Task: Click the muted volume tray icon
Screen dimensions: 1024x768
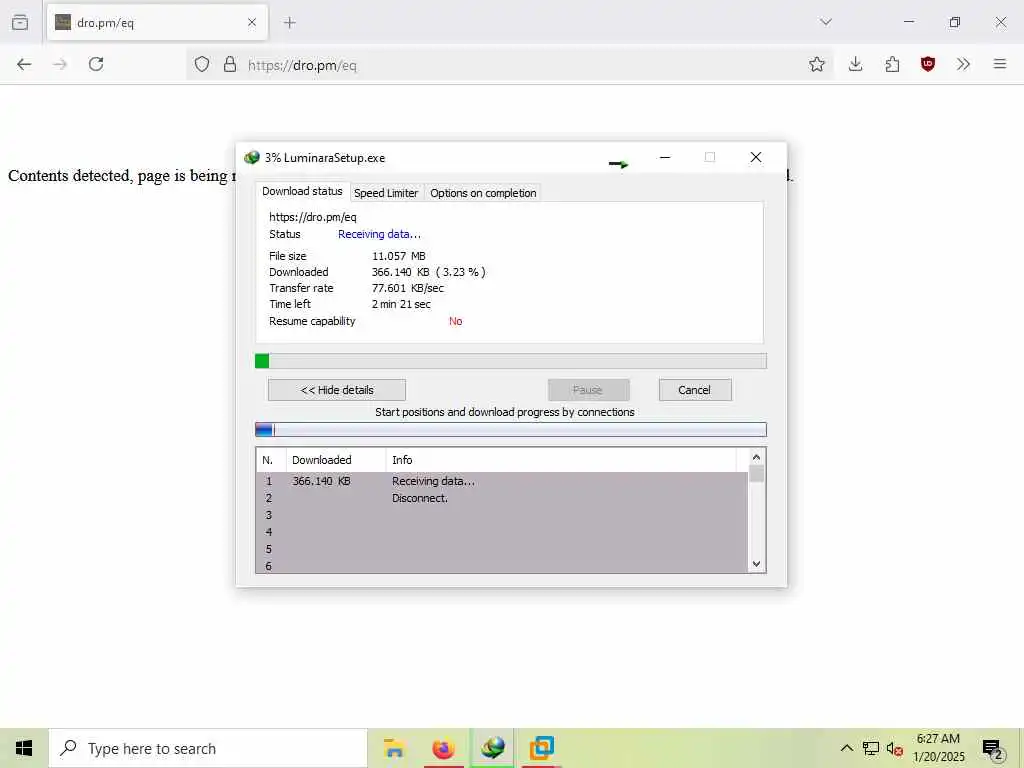Action: pyautogui.click(x=894, y=748)
